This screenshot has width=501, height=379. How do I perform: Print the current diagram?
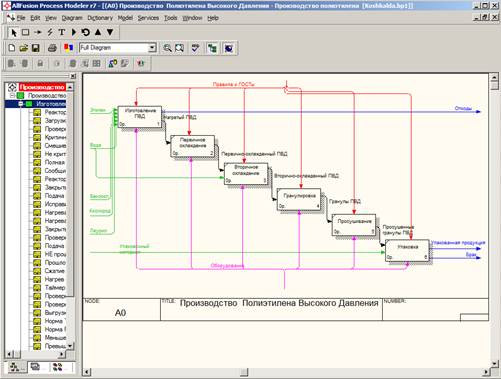coord(52,48)
